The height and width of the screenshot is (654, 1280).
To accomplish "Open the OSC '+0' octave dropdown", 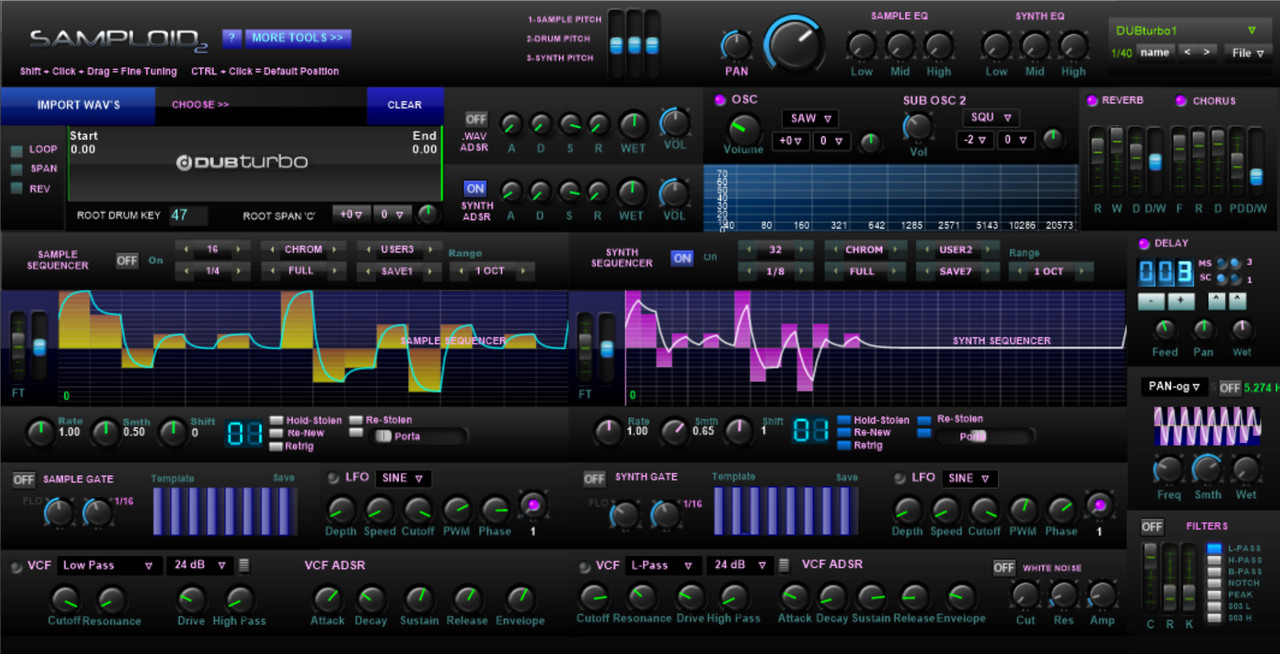I will [x=791, y=141].
